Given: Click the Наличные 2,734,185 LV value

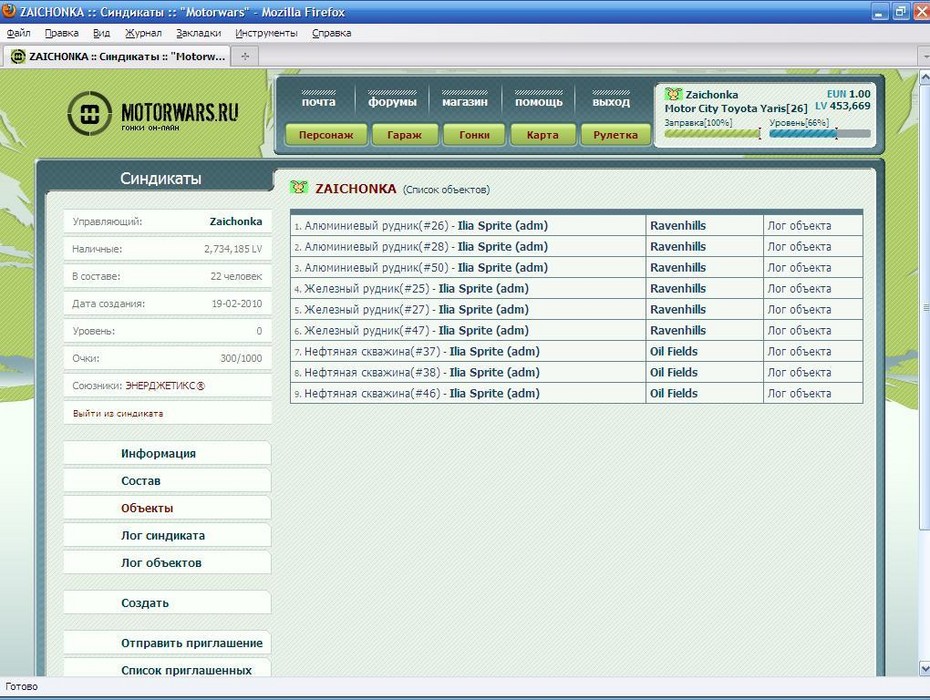Looking at the screenshot, I should (x=233, y=249).
